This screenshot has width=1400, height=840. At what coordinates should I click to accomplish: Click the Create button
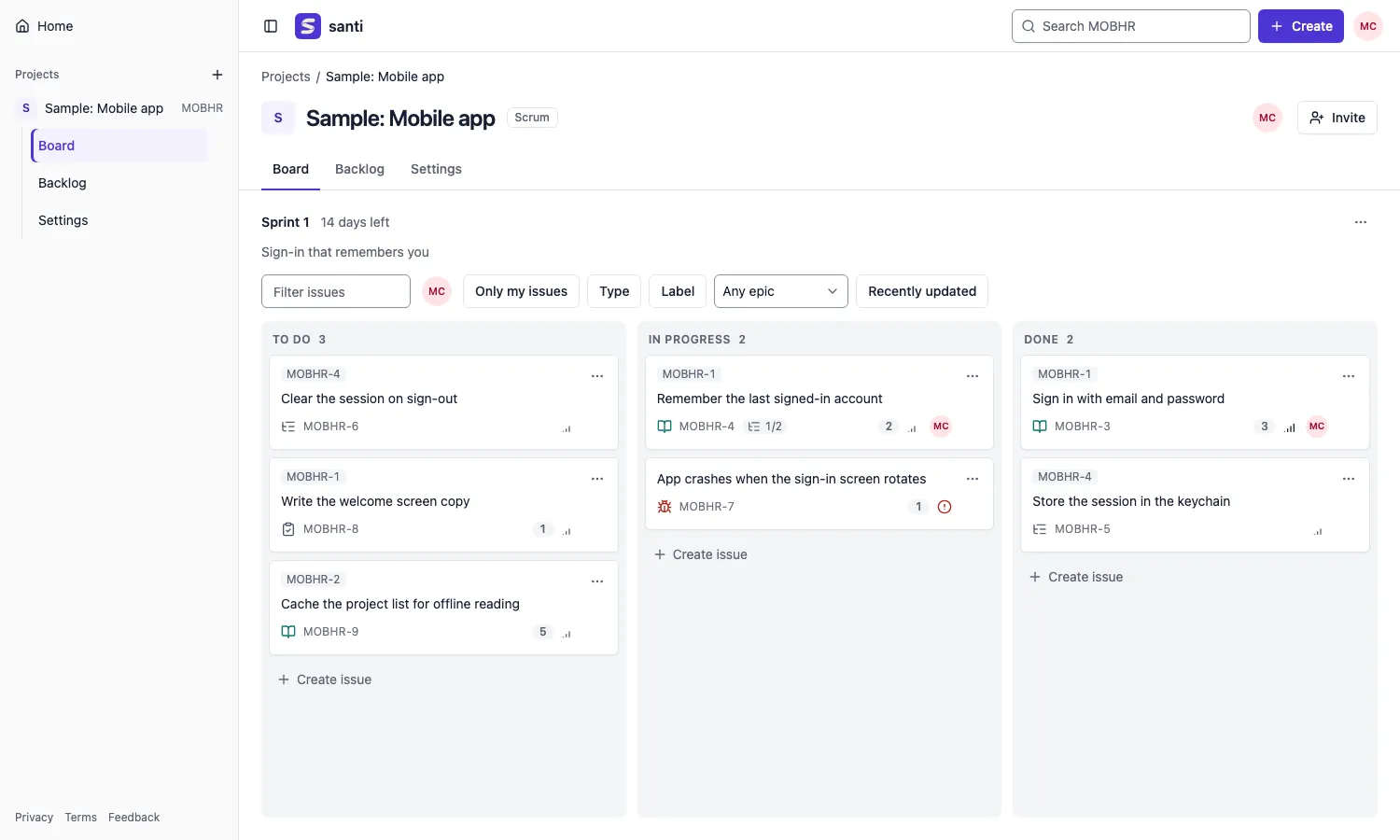(1301, 26)
